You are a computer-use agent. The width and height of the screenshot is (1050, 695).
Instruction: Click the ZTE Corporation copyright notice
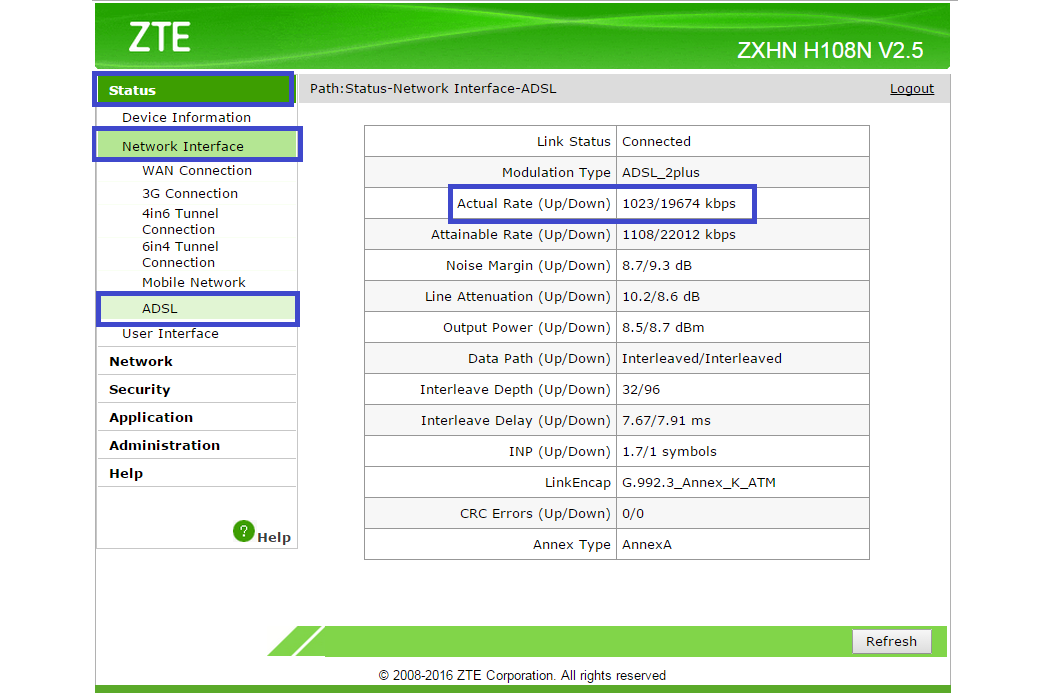click(522, 676)
